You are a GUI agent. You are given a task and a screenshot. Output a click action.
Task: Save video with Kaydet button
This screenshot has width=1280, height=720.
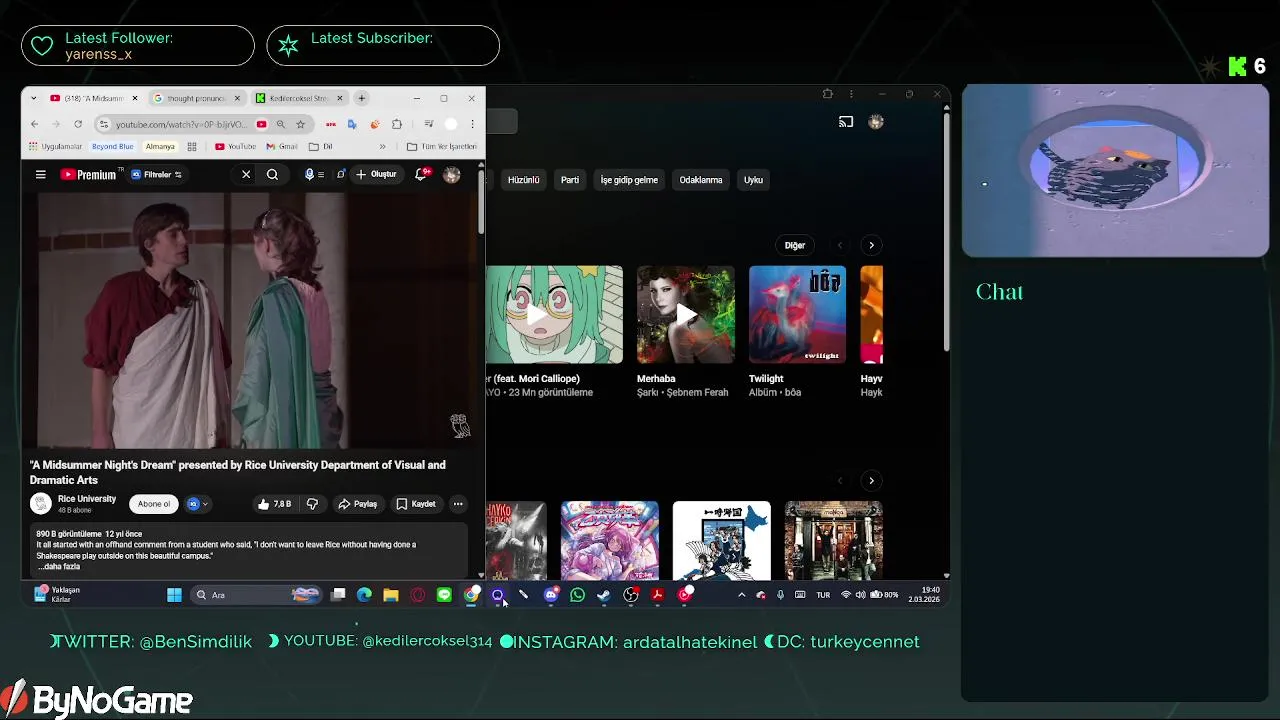tap(415, 504)
